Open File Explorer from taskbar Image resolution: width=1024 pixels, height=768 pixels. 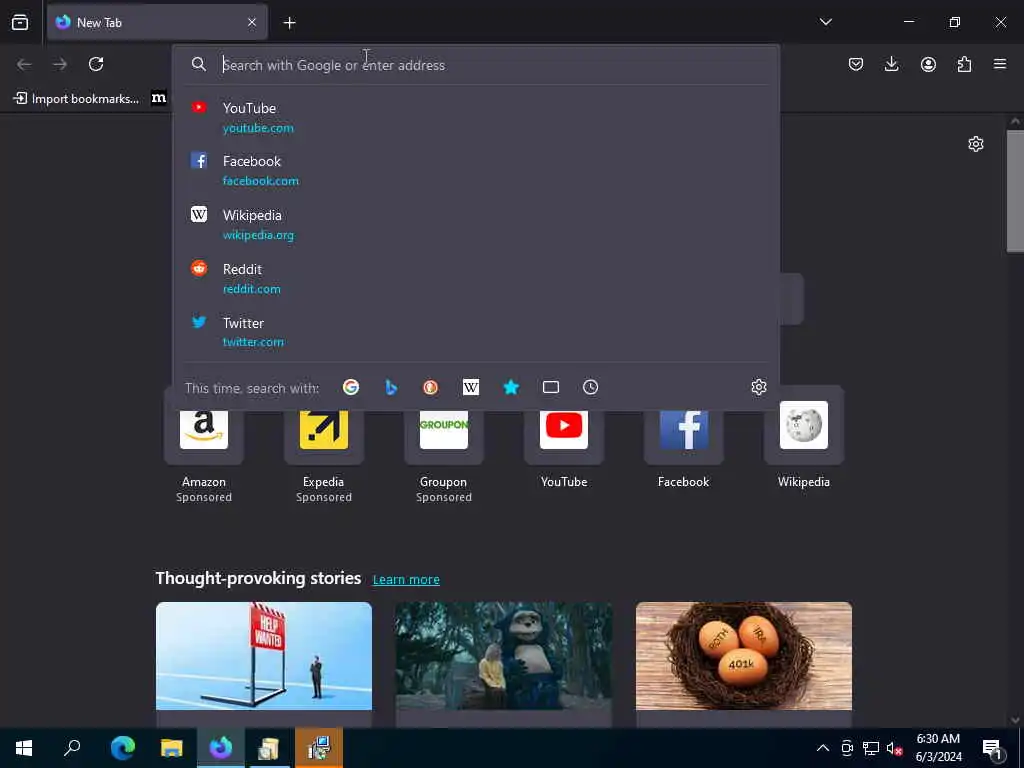pyautogui.click(x=171, y=748)
